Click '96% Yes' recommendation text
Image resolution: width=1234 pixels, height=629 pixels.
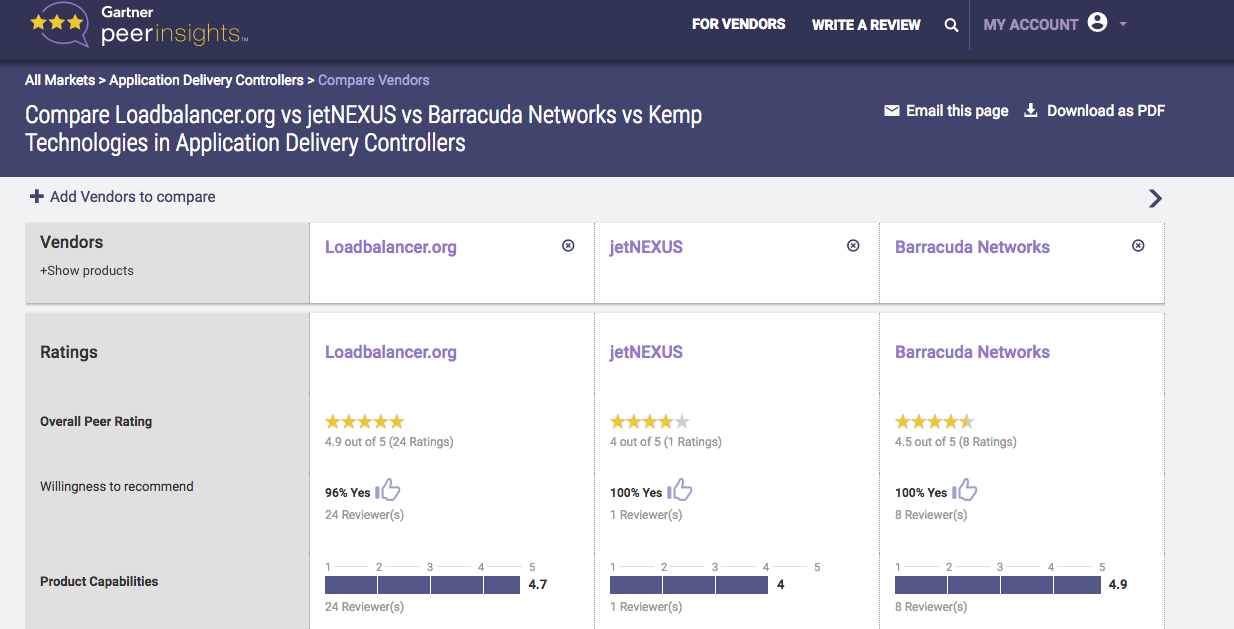(348, 493)
